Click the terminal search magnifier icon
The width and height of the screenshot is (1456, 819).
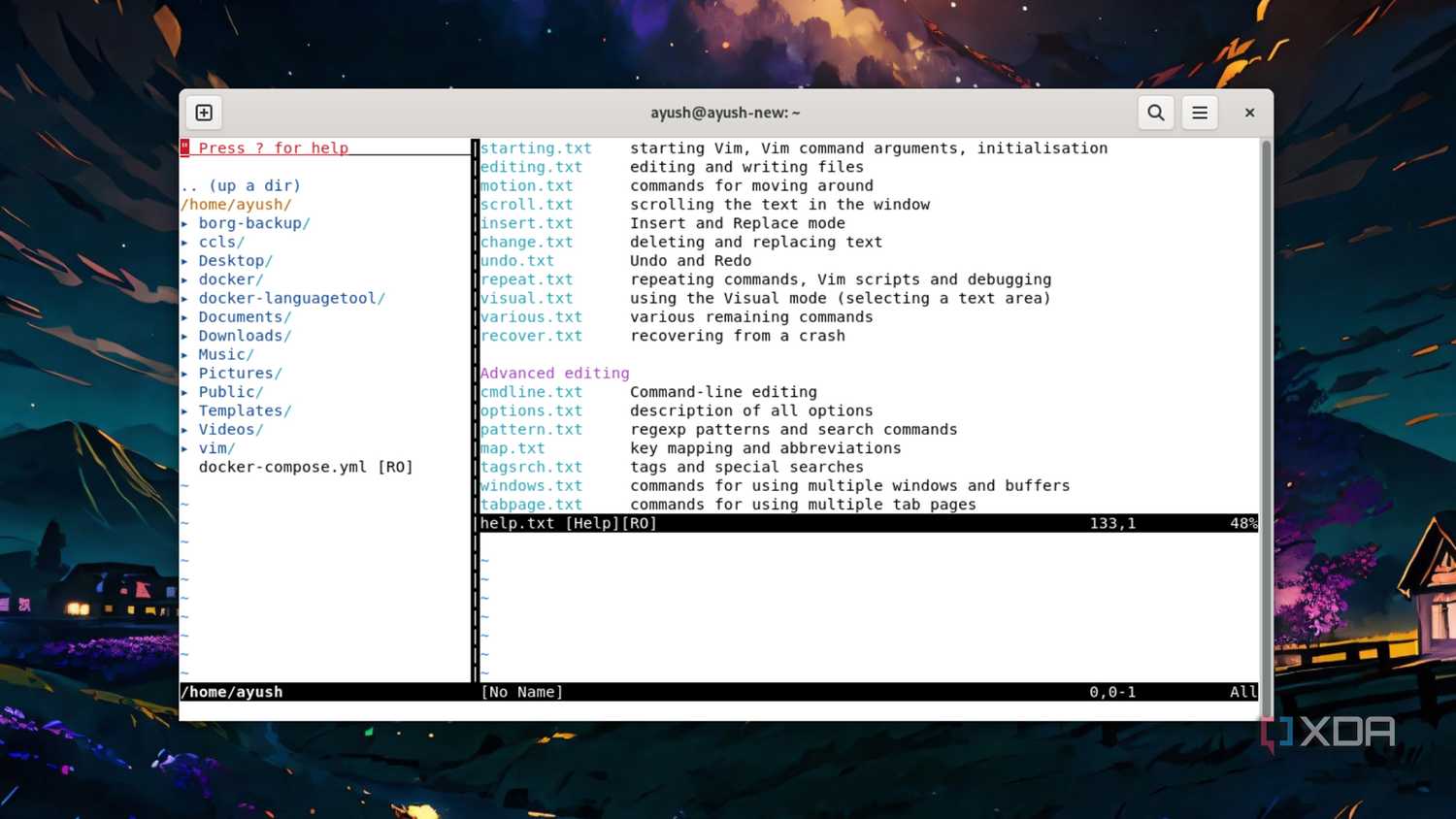(x=1155, y=113)
